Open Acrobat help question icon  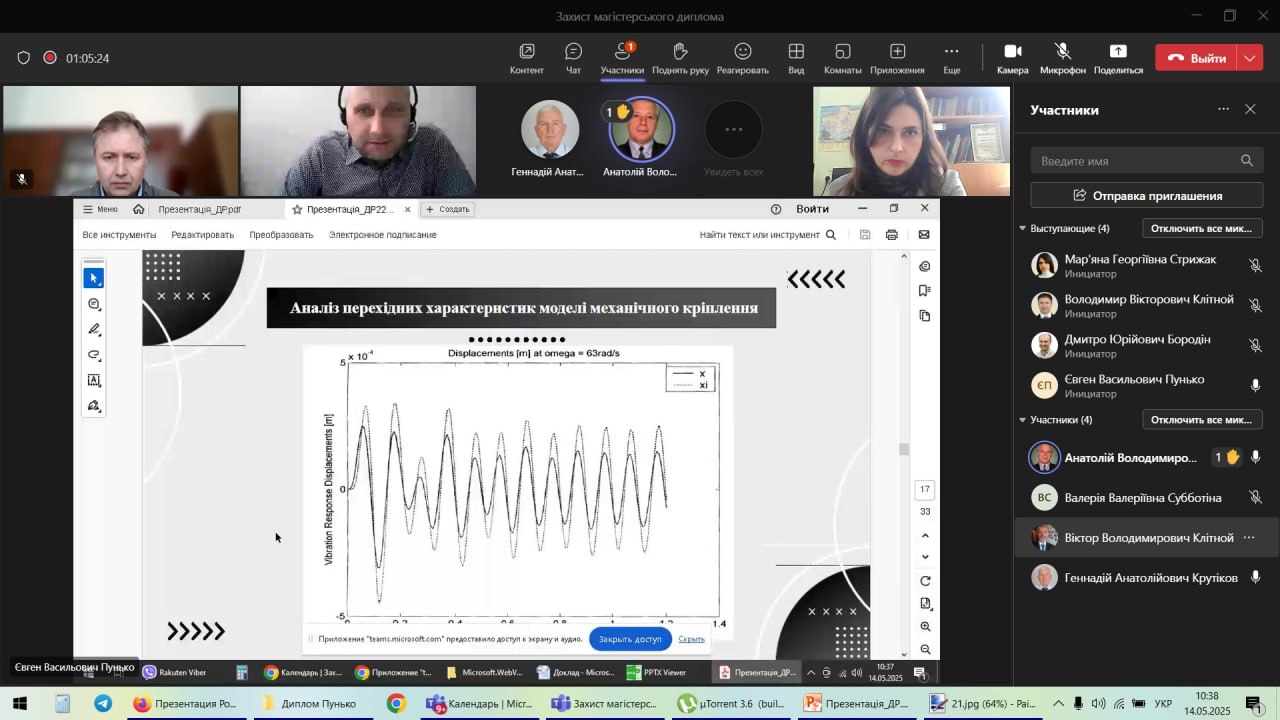pyautogui.click(x=776, y=209)
